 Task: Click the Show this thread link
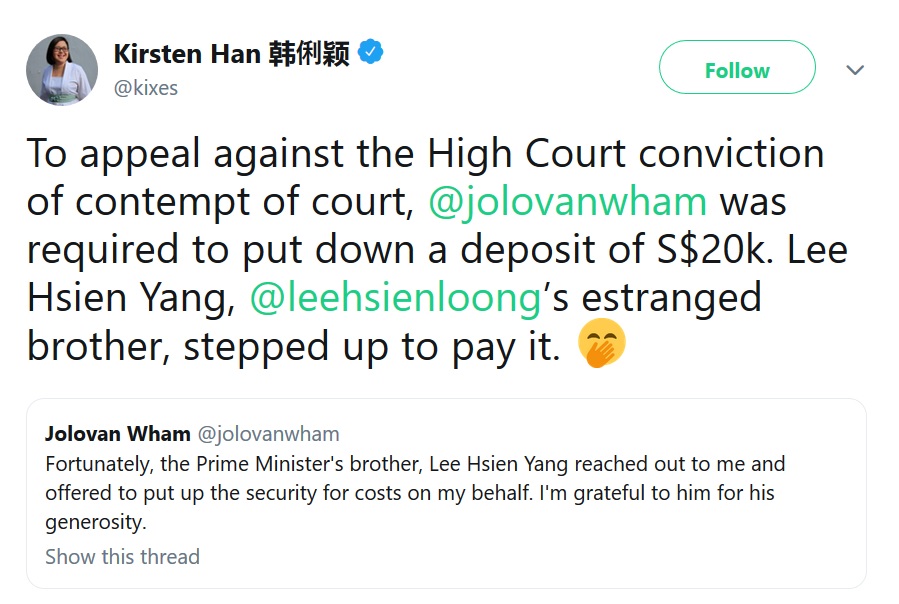[122, 557]
